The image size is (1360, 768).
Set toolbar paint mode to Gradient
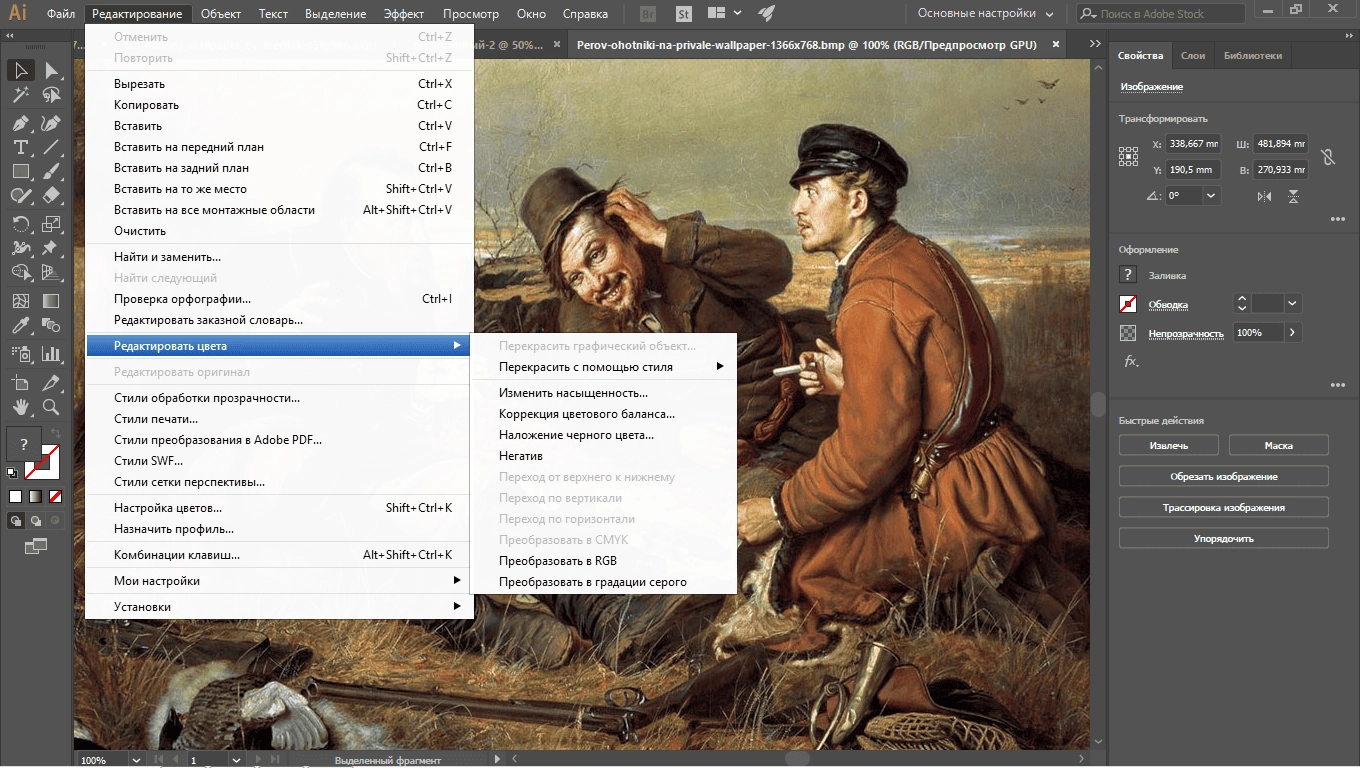[35, 496]
